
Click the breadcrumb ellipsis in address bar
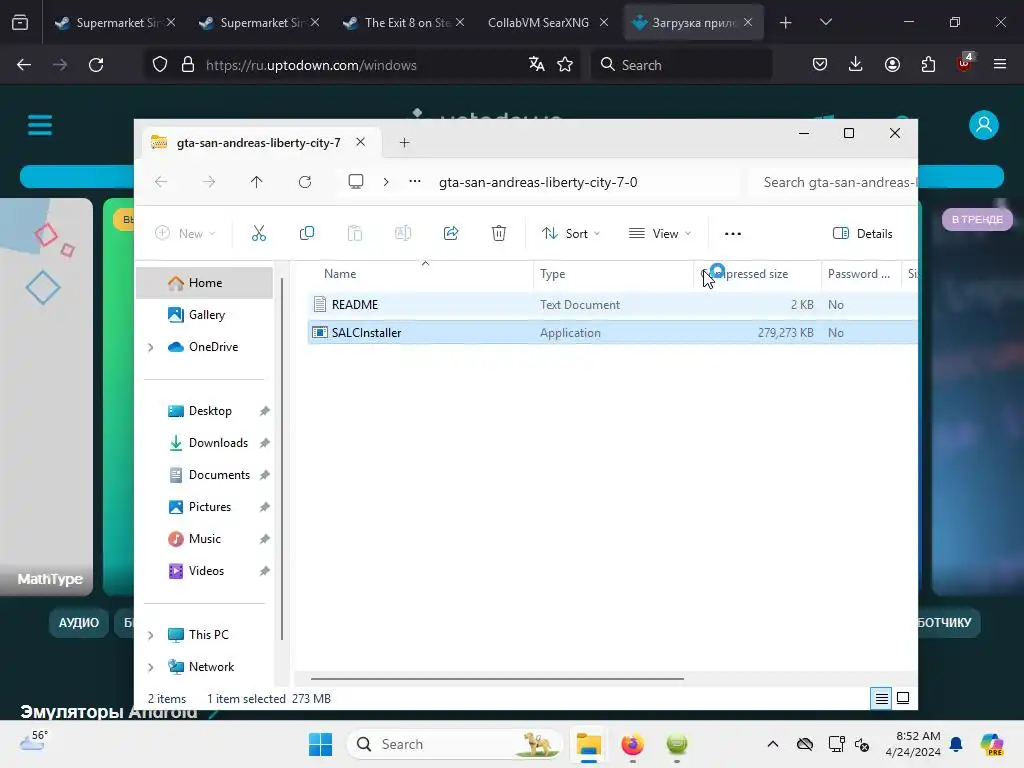click(x=415, y=182)
